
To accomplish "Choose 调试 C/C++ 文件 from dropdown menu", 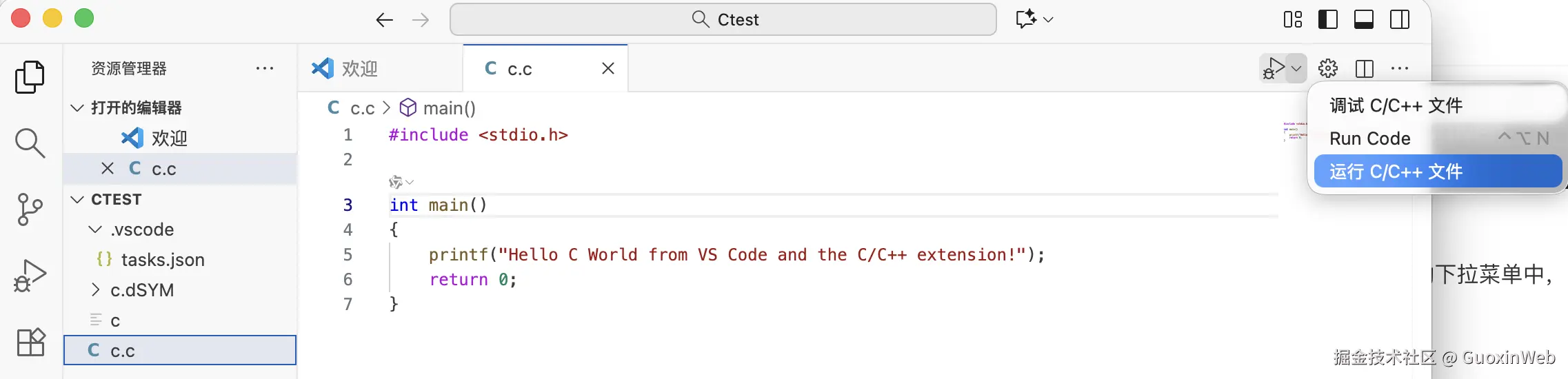I will (1396, 105).
